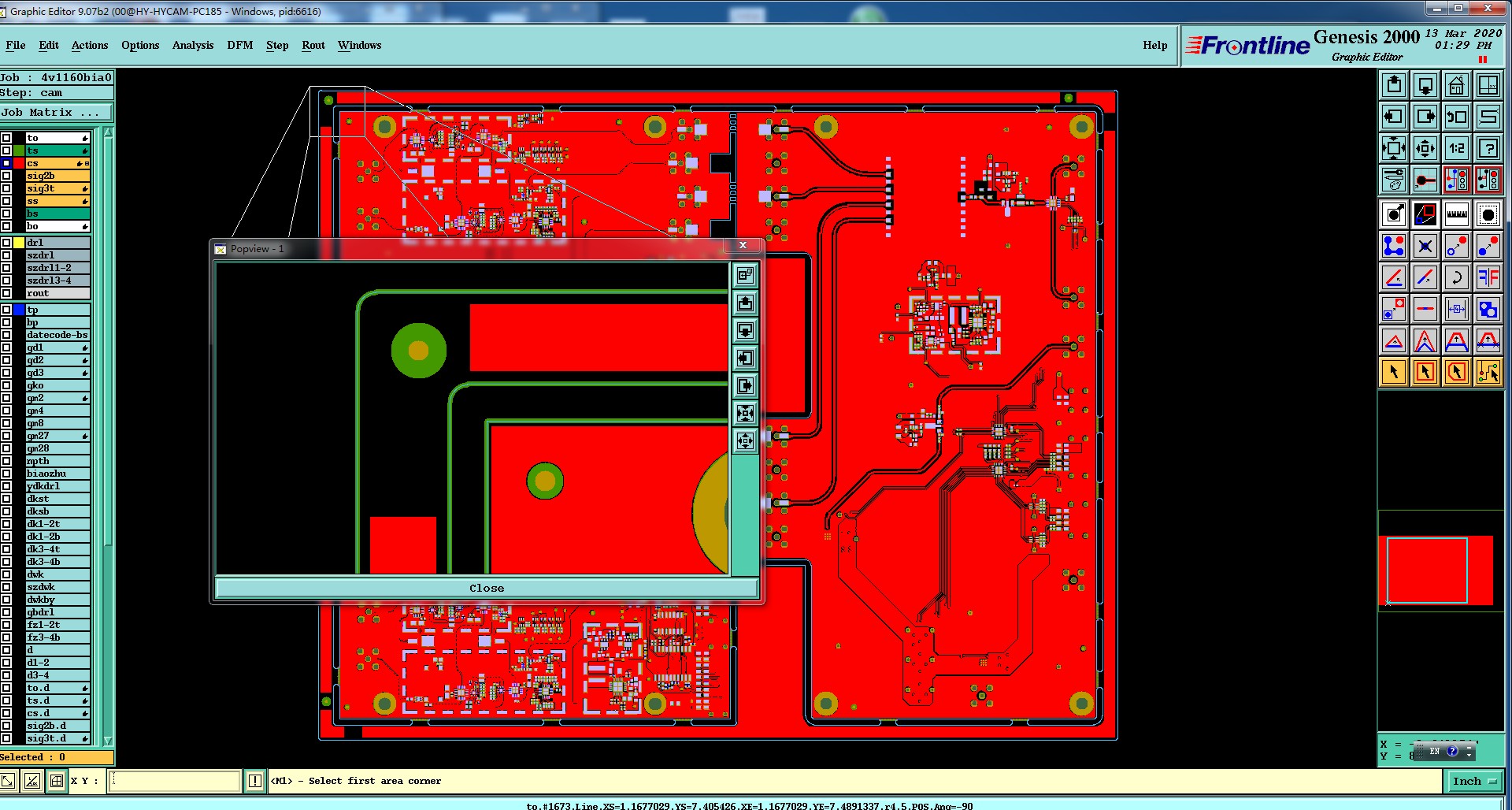Click the Close button in Popview

487,588
